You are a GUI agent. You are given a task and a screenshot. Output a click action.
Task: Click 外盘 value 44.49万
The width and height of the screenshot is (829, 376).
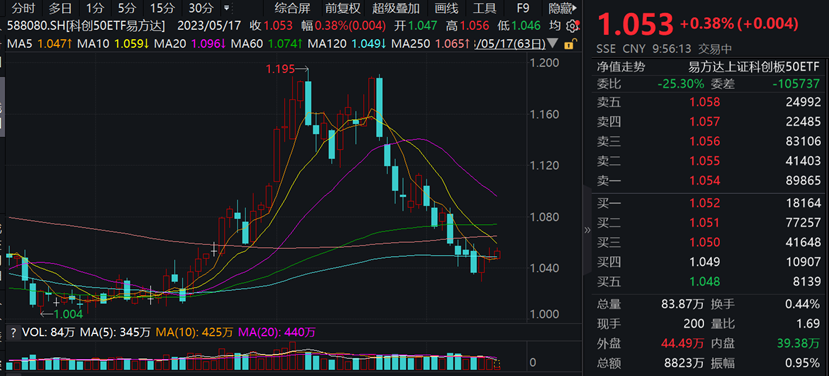click(683, 344)
